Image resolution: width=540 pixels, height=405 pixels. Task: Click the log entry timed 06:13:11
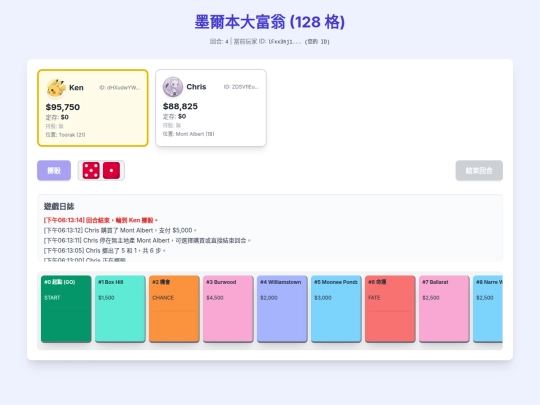pos(147,240)
